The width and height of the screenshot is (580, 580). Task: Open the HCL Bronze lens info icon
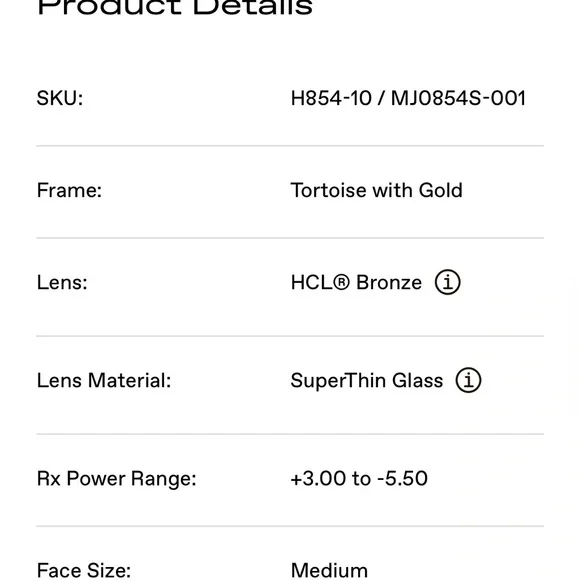(x=448, y=282)
